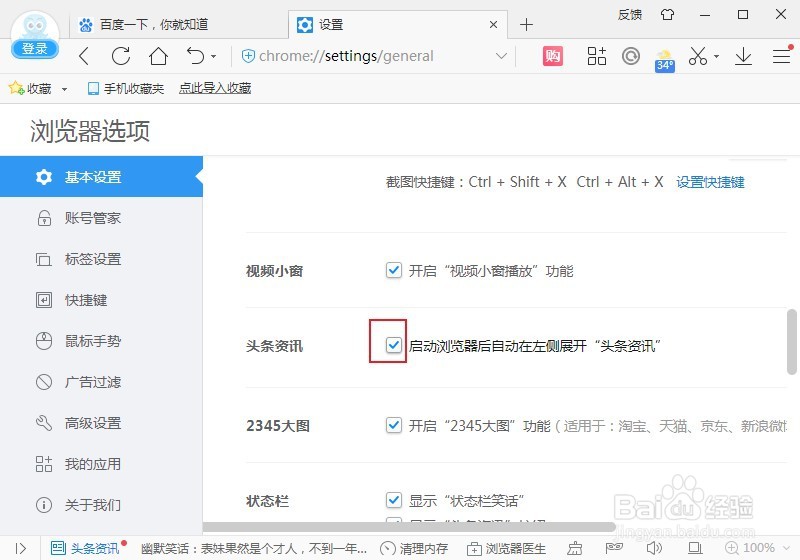Toggle 开启2345大图 checkbox
Viewport: 800px width, 560px height.
click(x=393, y=424)
